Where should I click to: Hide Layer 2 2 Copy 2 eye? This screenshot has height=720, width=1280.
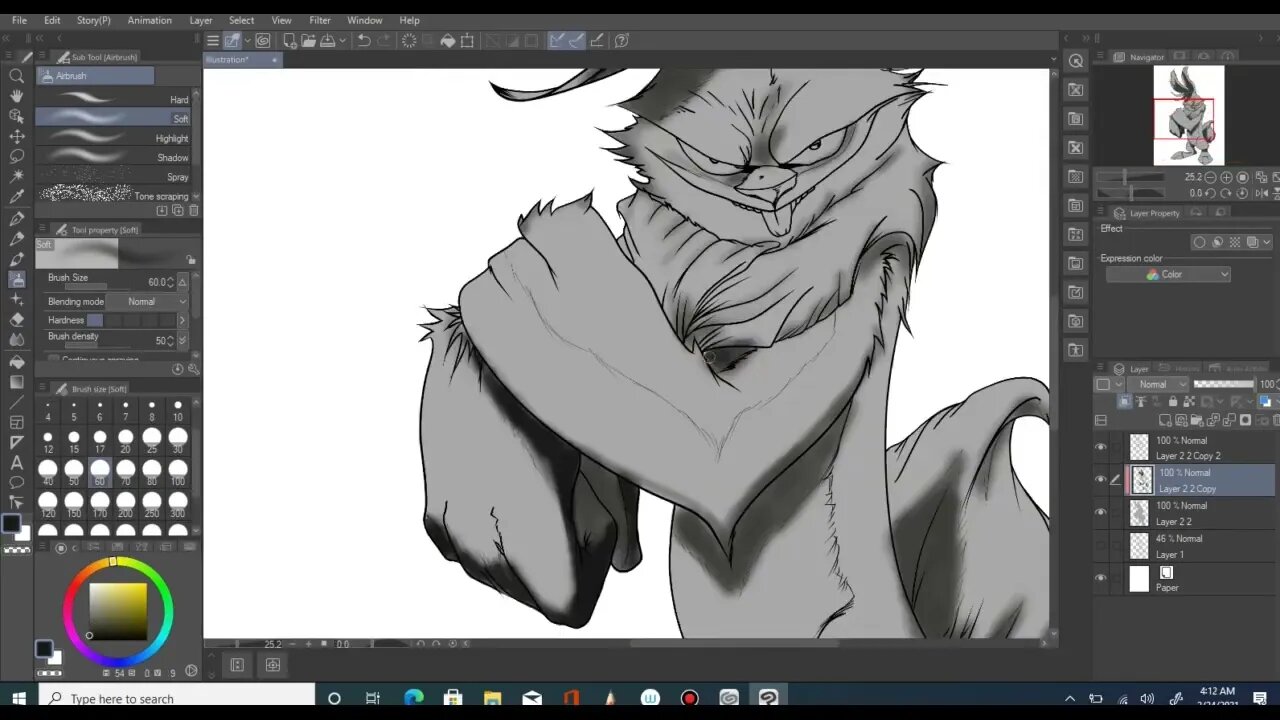pyautogui.click(x=1101, y=447)
